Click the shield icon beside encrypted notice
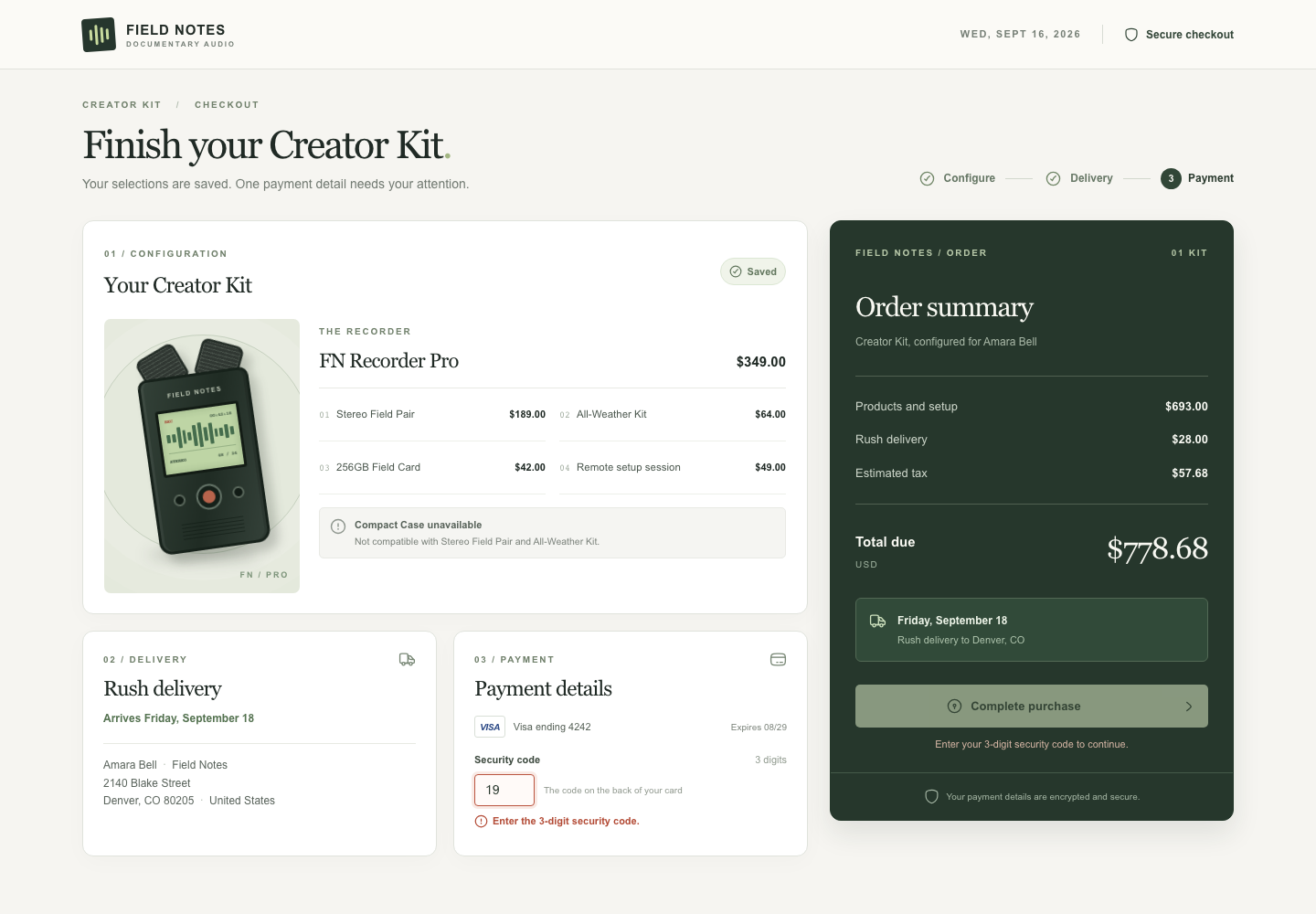 pyautogui.click(x=932, y=796)
